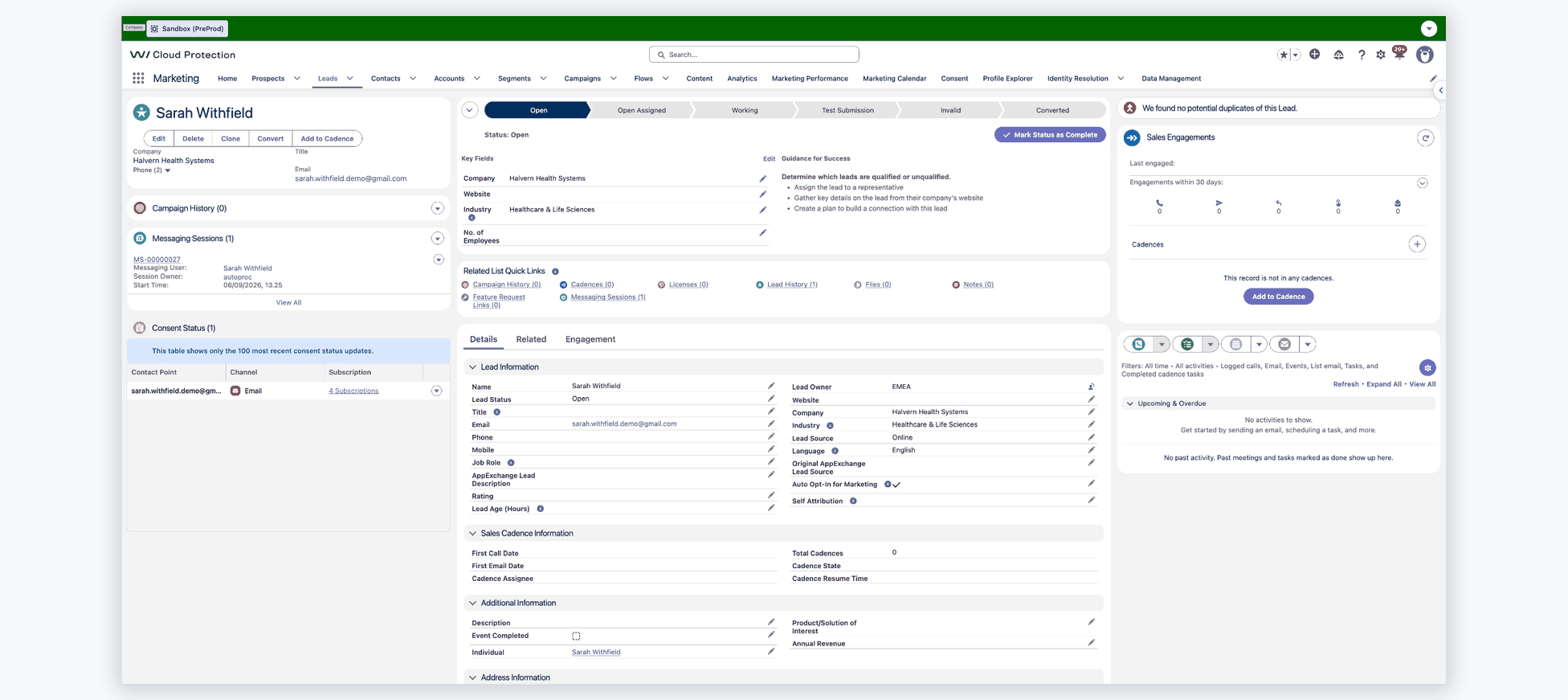Open the Campaign History menu arrow
The width and height of the screenshot is (1568, 700).
pyautogui.click(x=438, y=208)
